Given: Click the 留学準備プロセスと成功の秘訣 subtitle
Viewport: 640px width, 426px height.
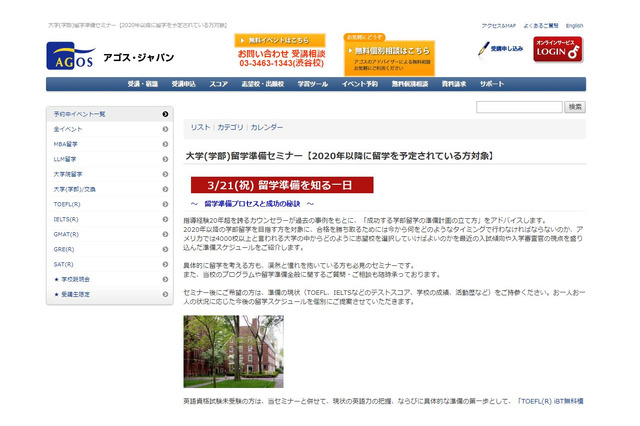Looking at the screenshot, I should tap(252, 204).
